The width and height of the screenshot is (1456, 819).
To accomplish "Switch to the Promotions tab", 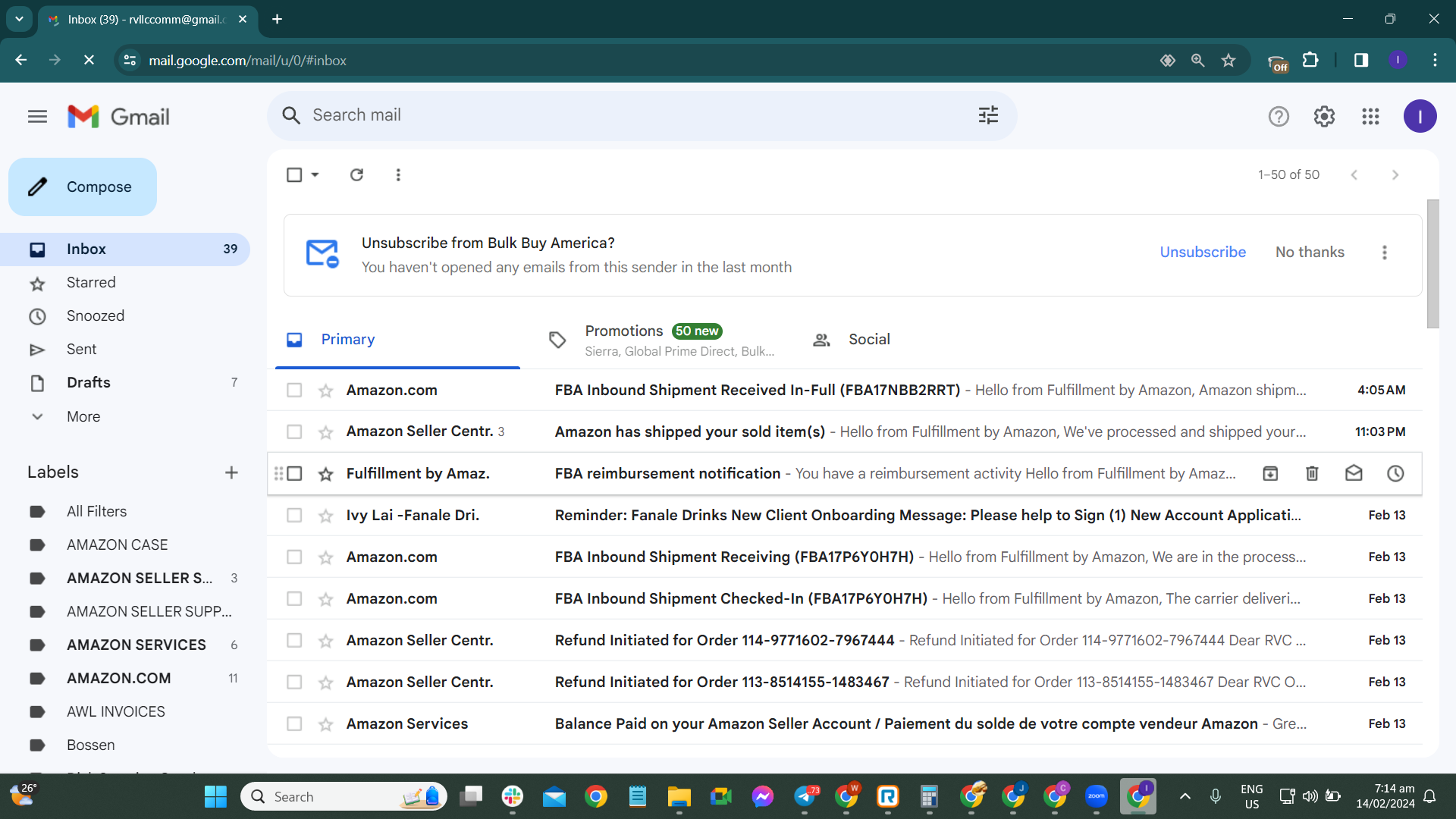I will tap(661, 340).
